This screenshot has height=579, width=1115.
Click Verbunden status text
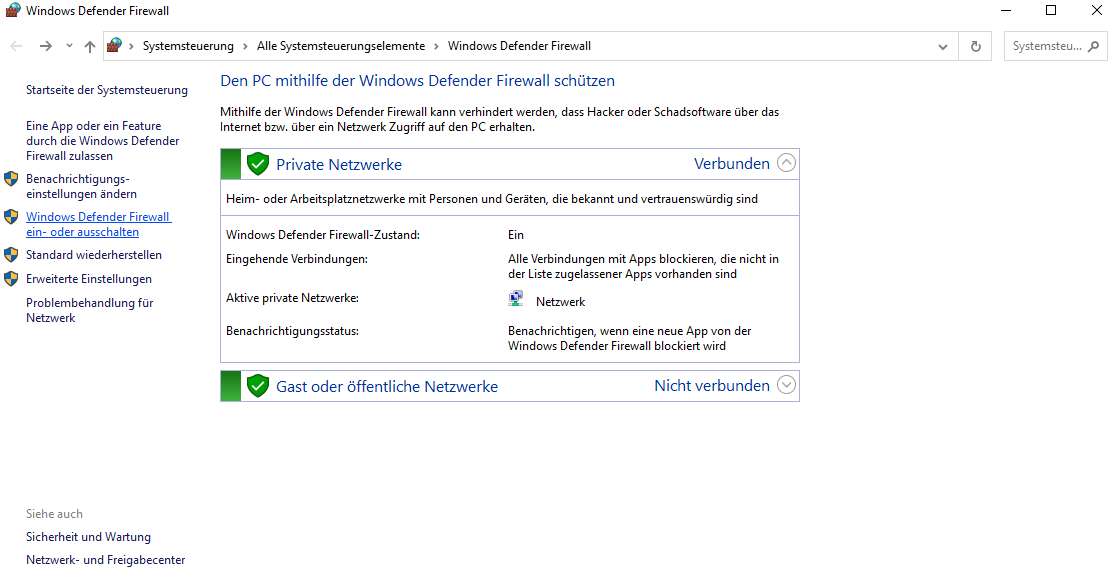click(x=732, y=164)
